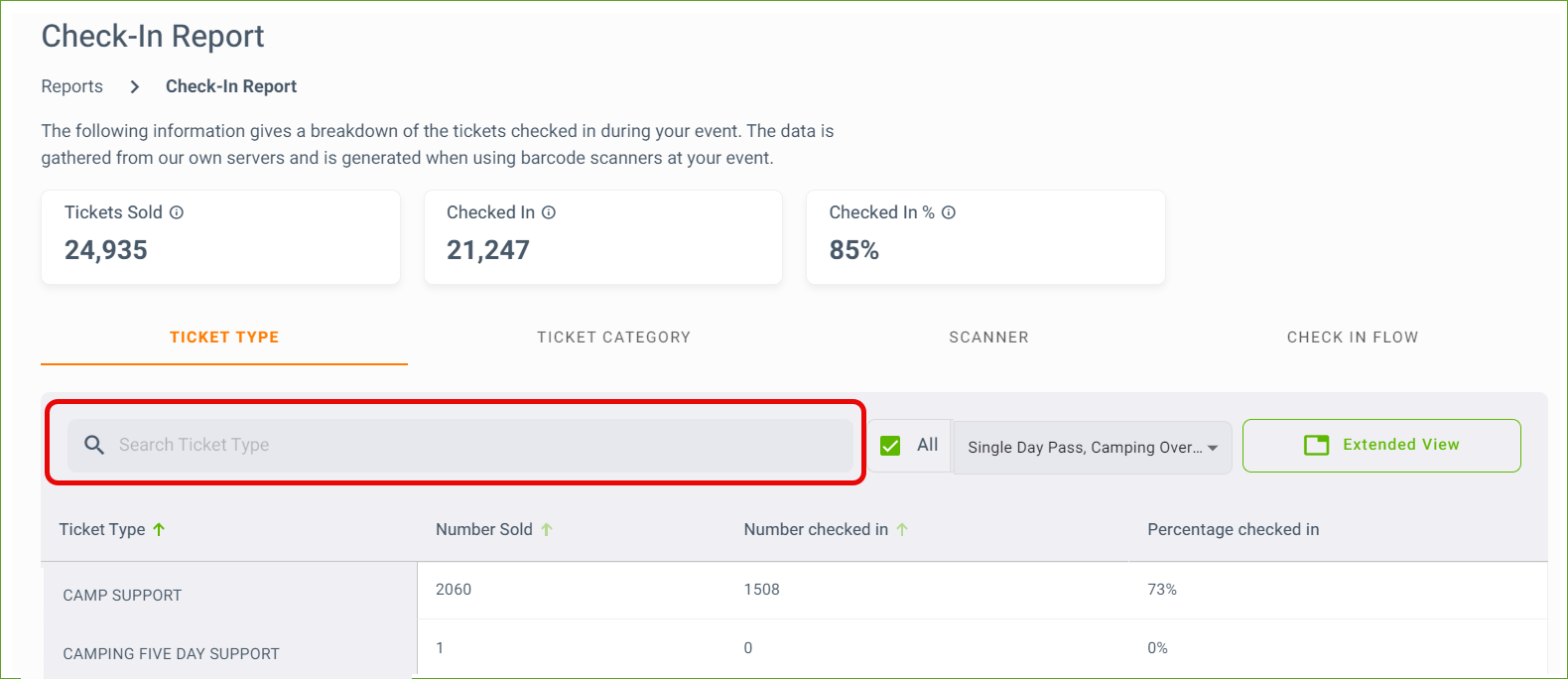Sort by Ticket Type arrow icon
This screenshot has height=679, width=1568.
coord(159,530)
